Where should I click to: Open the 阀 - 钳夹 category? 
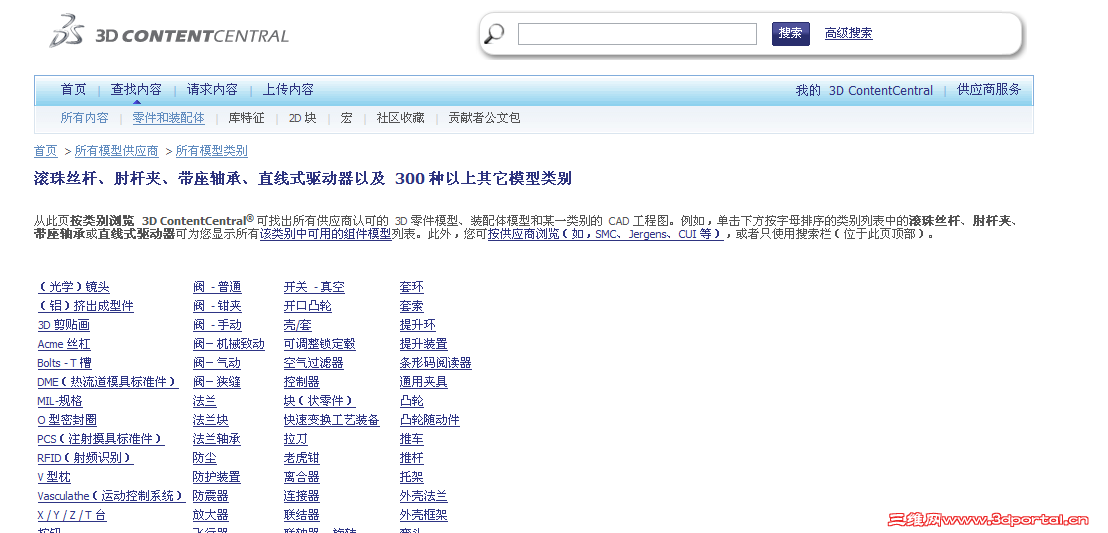[217, 306]
